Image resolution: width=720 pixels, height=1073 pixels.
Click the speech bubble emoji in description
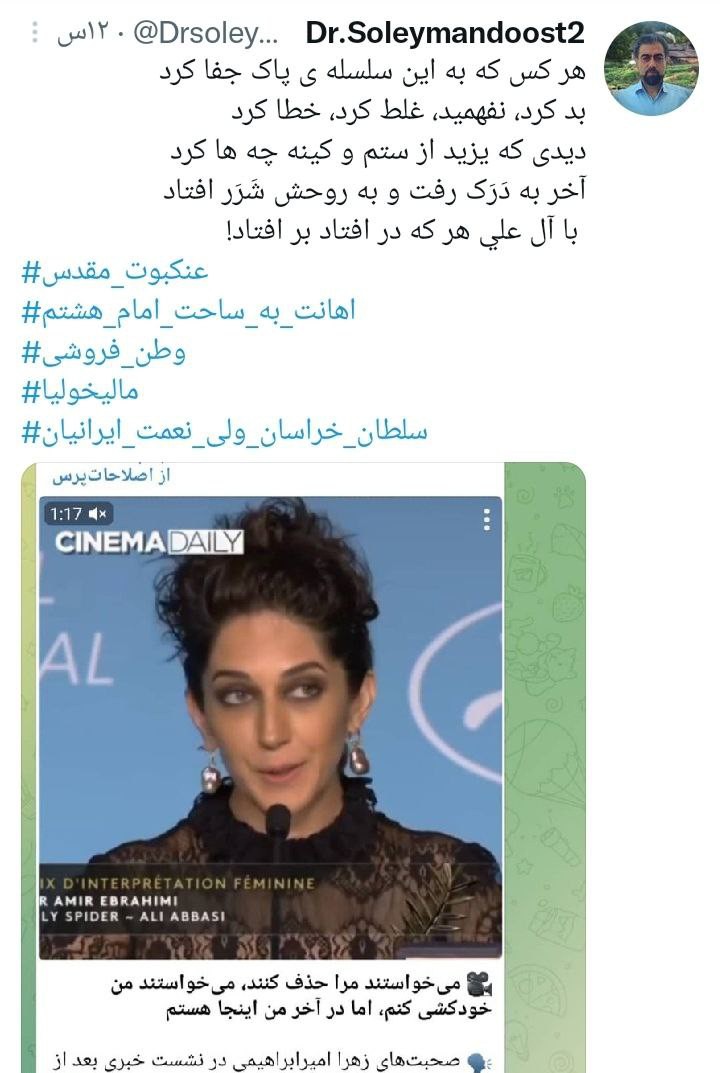(x=477, y=1060)
